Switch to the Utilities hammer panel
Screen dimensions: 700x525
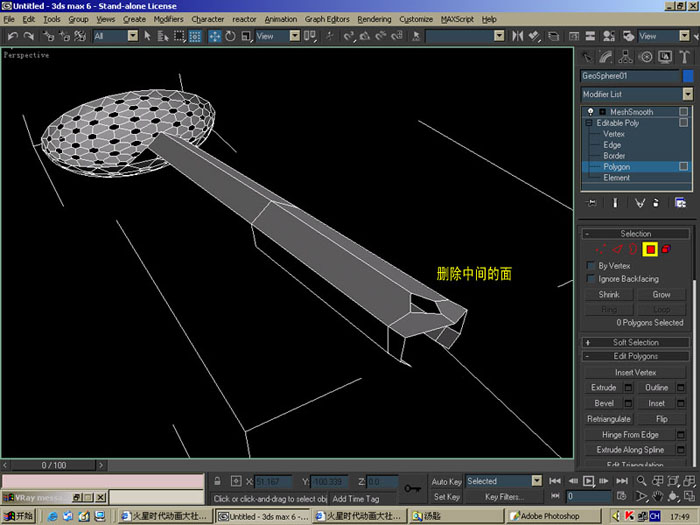tap(684, 57)
